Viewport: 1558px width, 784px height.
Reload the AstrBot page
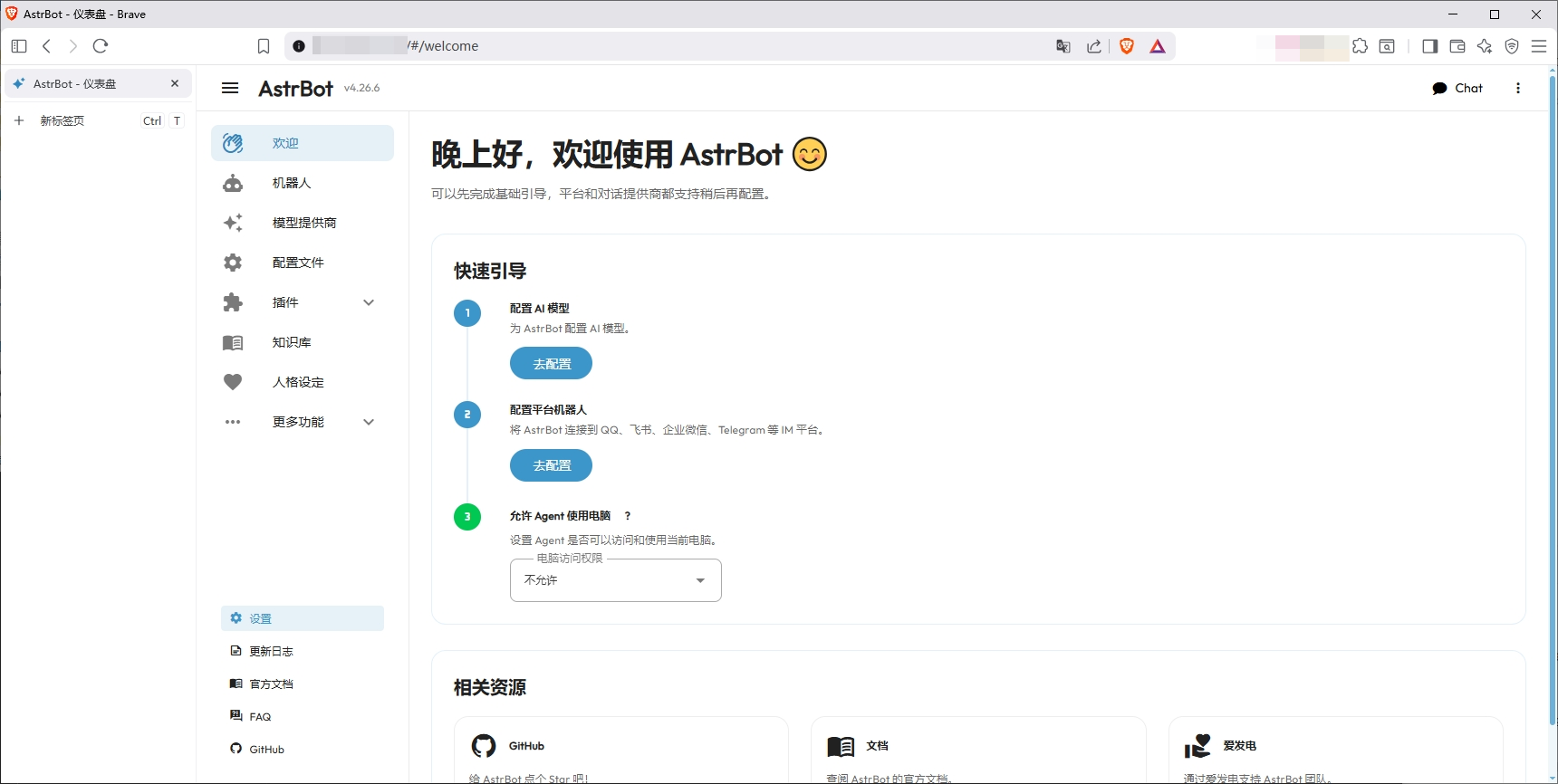[x=101, y=46]
